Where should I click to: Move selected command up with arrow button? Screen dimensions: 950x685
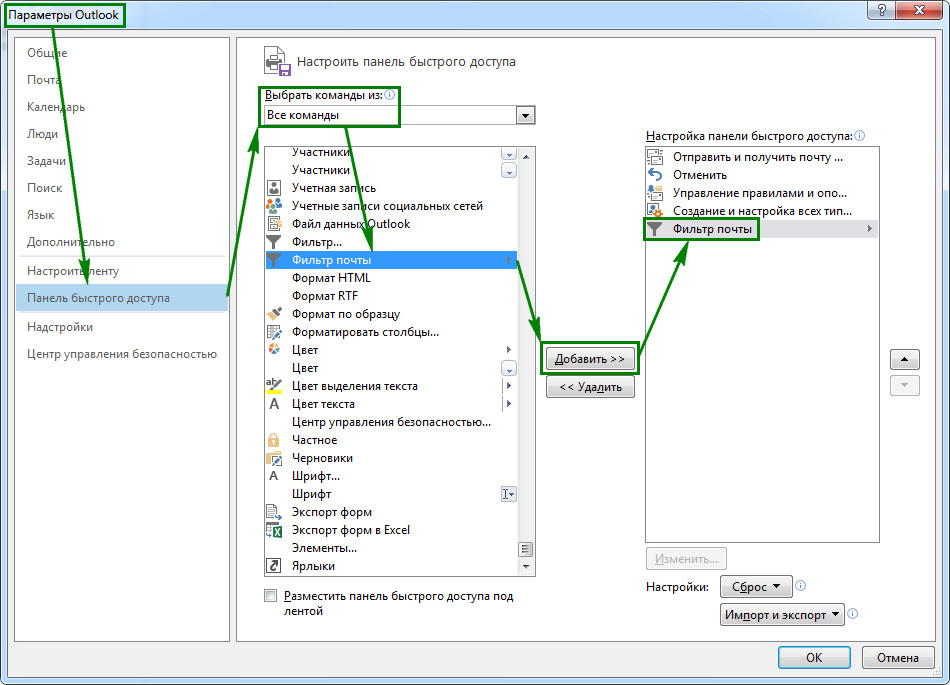(905, 359)
